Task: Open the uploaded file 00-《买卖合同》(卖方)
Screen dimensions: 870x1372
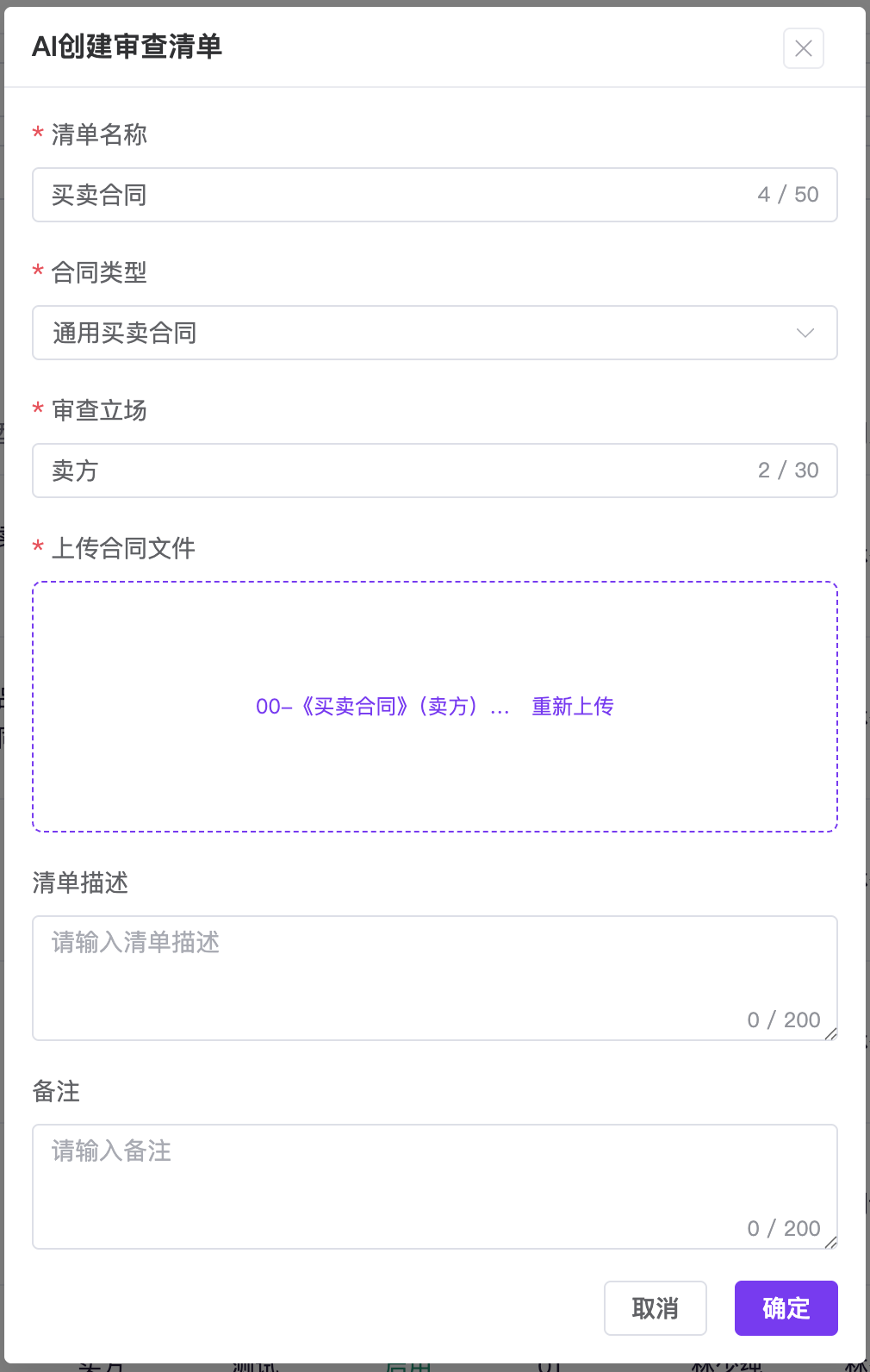Action: (382, 707)
